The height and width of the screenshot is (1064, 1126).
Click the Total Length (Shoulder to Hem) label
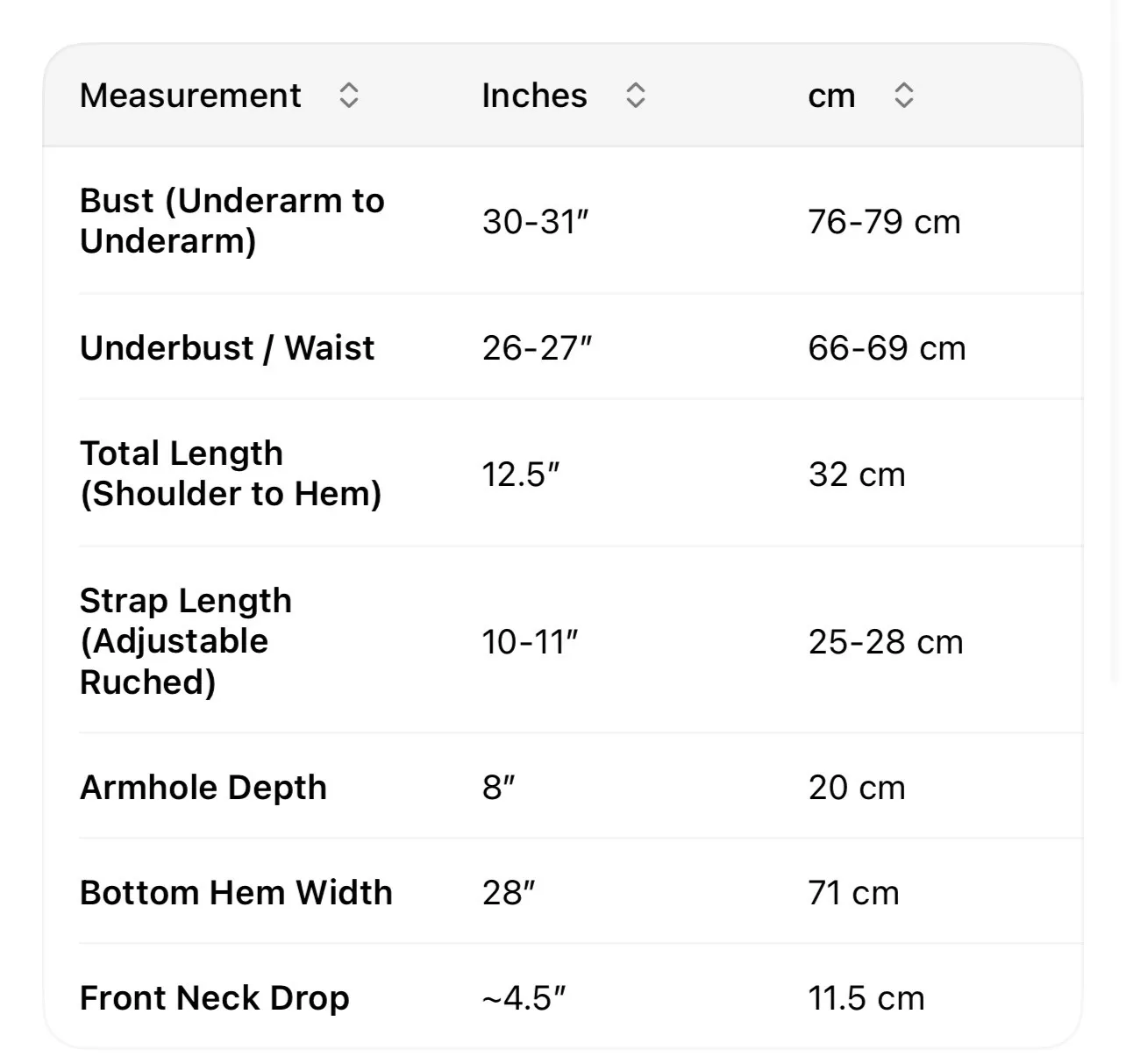tap(231, 473)
